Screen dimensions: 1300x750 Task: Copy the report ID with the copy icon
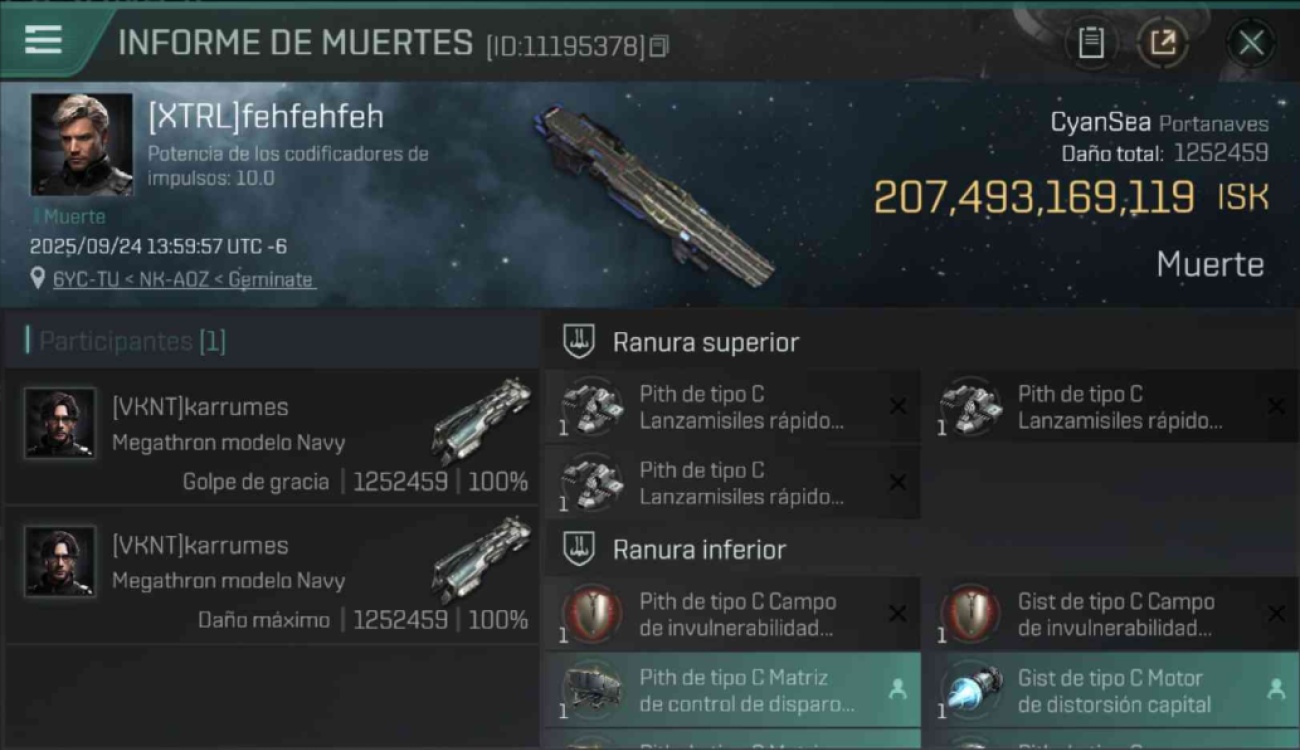point(659,46)
